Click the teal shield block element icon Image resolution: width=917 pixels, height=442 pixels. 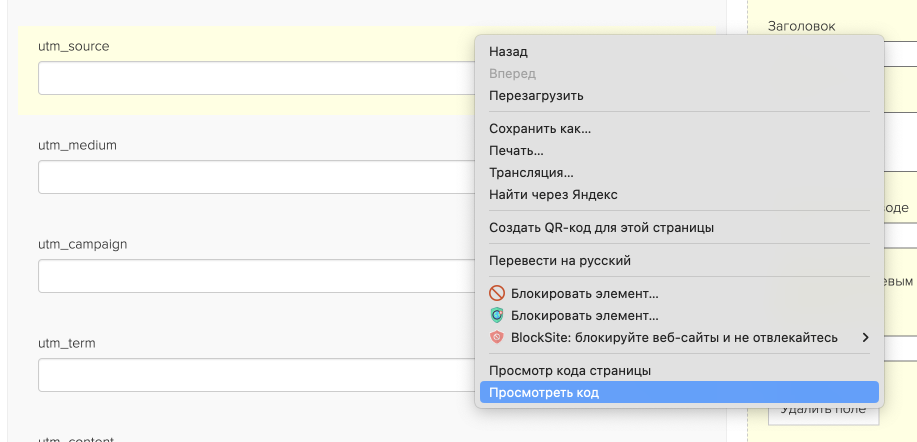[x=497, y=316]
